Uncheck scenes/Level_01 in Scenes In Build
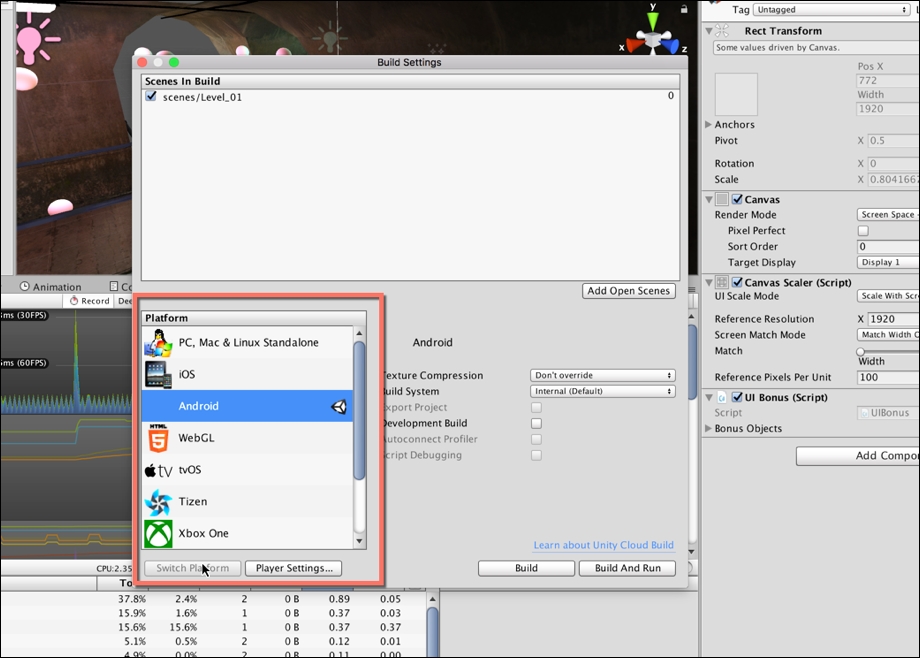This screenshot has height=658, width=920. [x=151, y=96]
